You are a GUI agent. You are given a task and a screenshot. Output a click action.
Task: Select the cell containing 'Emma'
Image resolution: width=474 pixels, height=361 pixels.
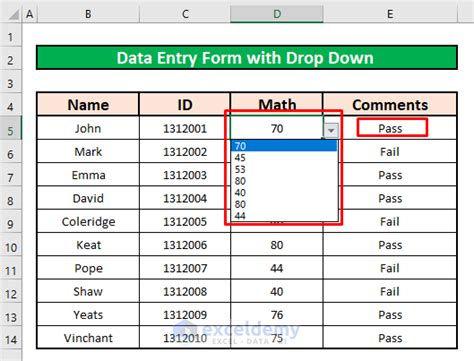pyautogui.click(x=88, y=175)
